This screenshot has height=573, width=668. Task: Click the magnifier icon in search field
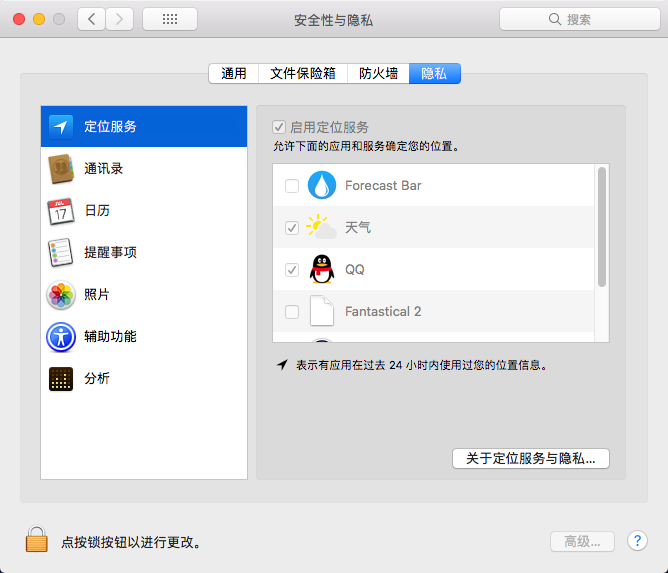554,19
